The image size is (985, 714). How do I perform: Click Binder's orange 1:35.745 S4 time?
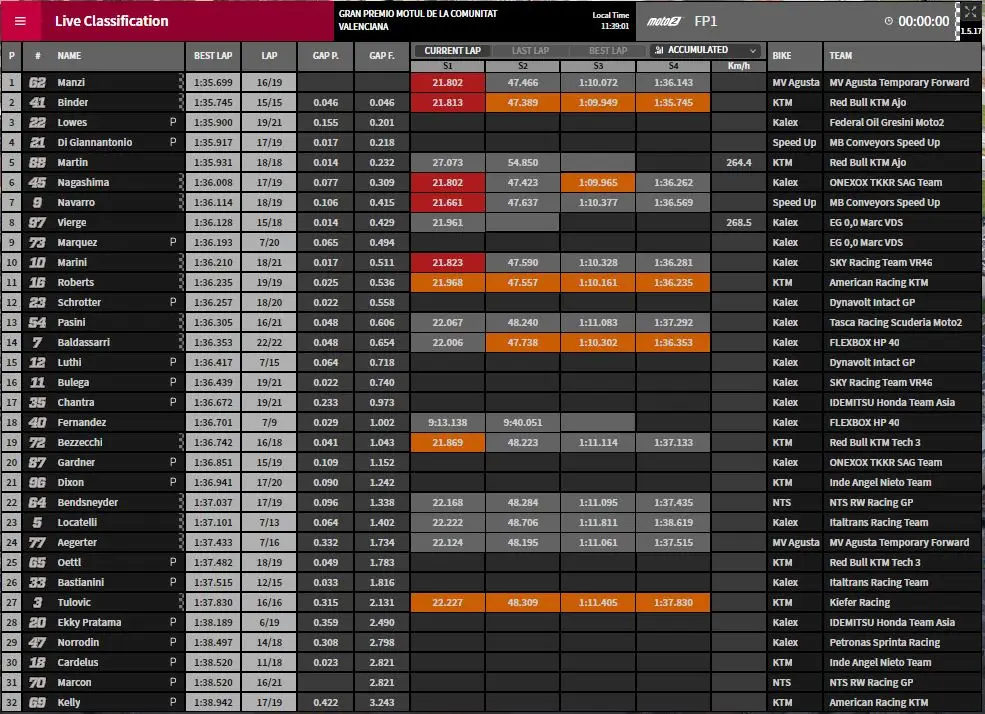point(673,102)
